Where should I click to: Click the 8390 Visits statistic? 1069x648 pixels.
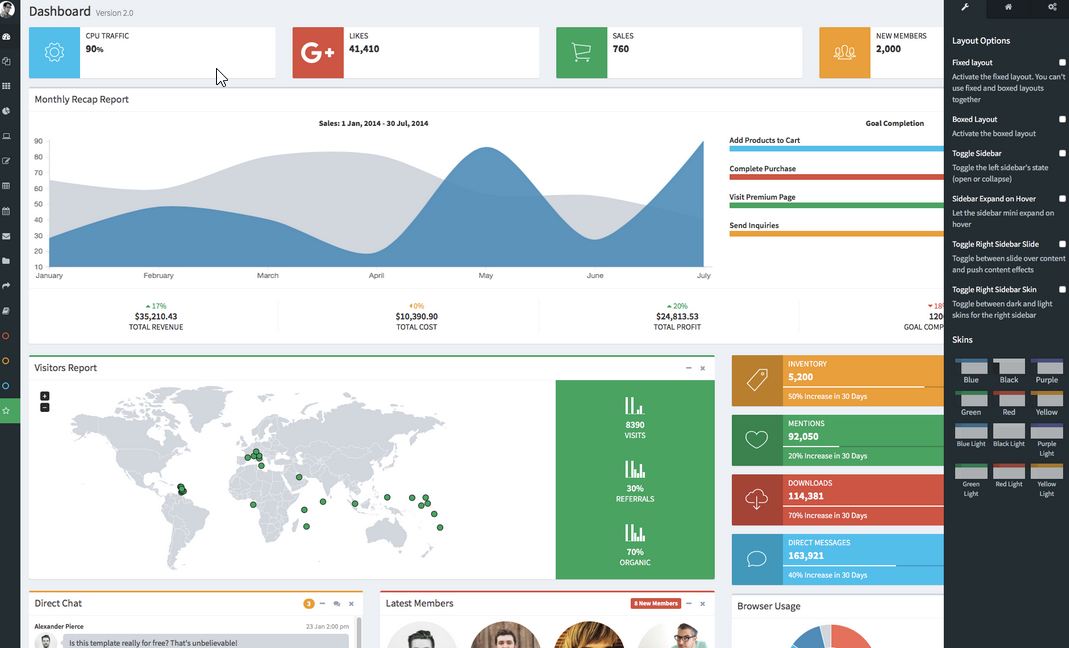[635, 419]
